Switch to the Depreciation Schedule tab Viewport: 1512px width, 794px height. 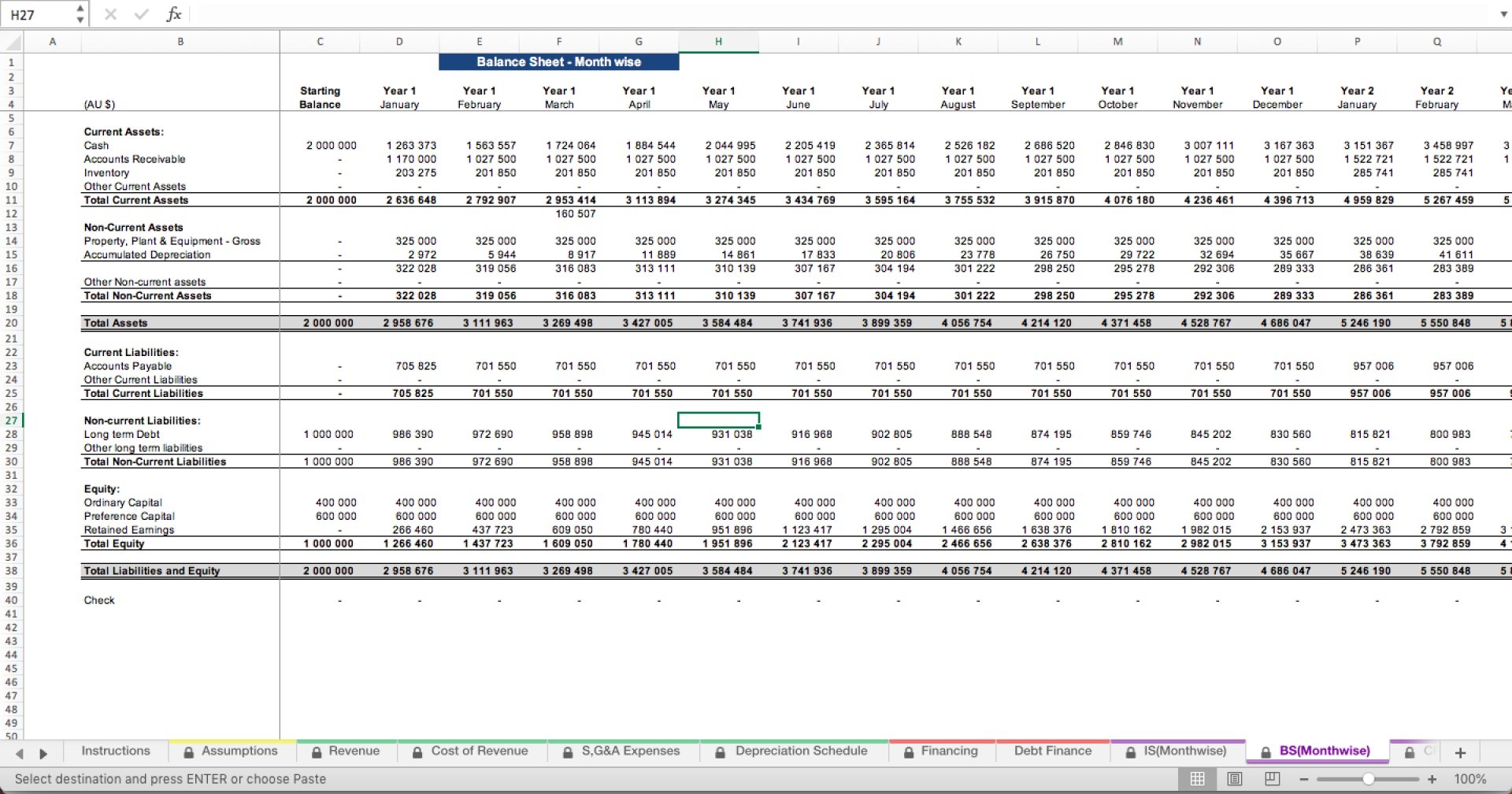pyautogui.click(x=801, y=751)
